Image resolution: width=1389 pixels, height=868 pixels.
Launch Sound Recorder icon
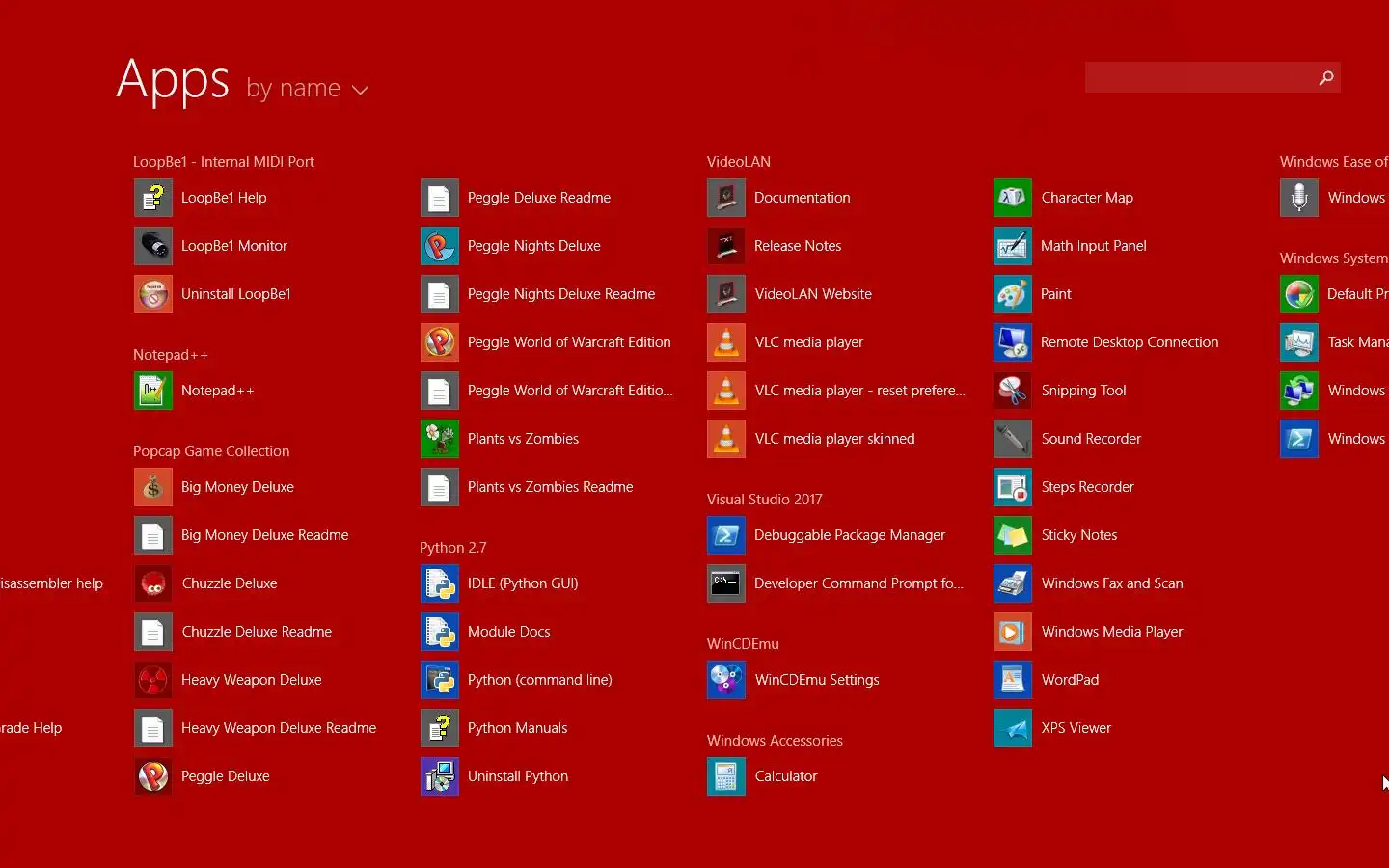pos(1012,439)
